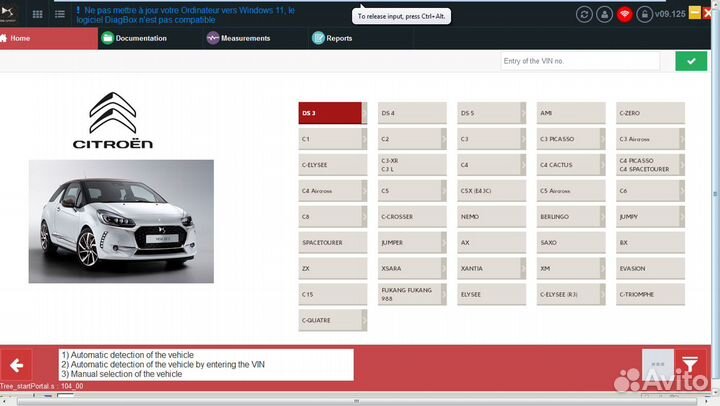Choose the C-ZERO model
This screenshot has height=406, width=720.
pyautogui.click(x=650, y=113)
